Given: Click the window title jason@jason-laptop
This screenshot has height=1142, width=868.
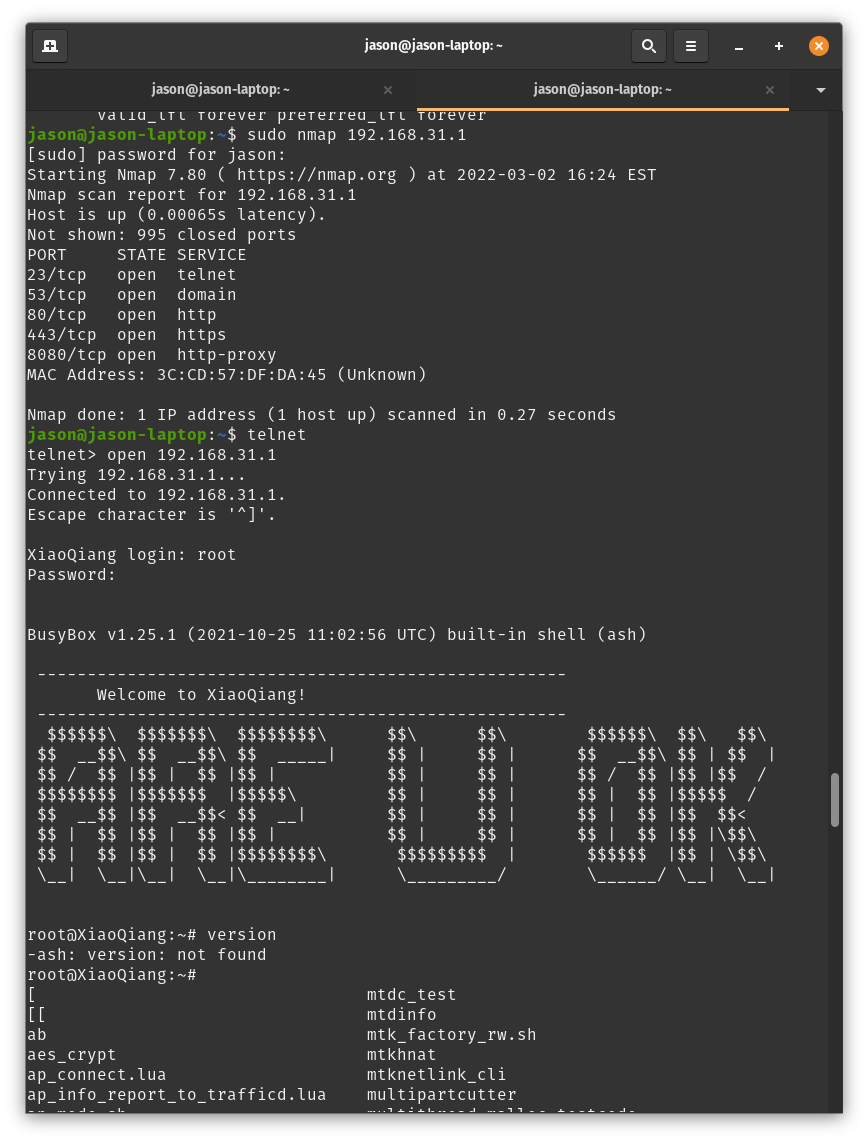Looking at the screenshot, I should (x=433, y=45).
